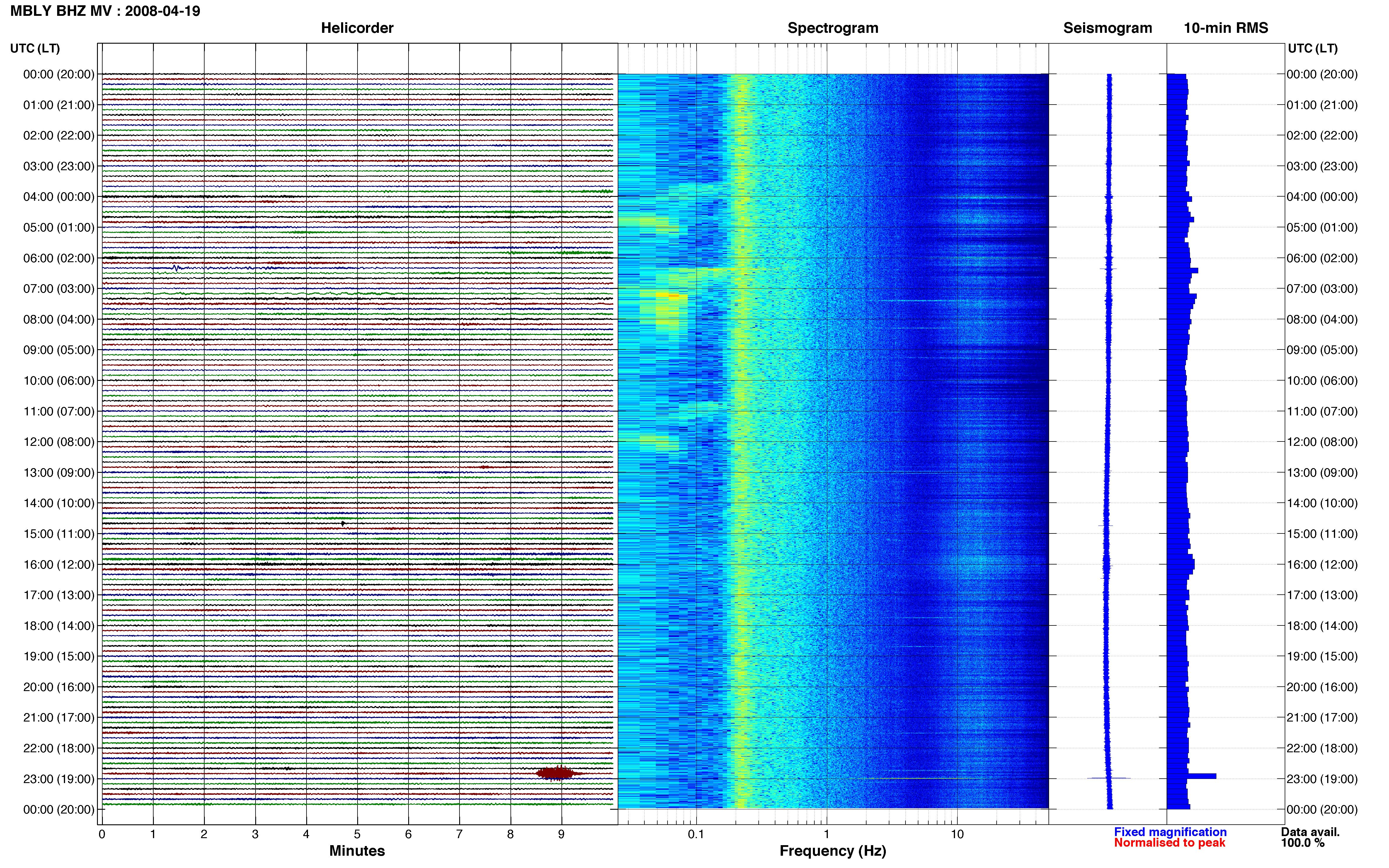
Task: Click the 10-min RMS panel heading
Action: 1225,28
